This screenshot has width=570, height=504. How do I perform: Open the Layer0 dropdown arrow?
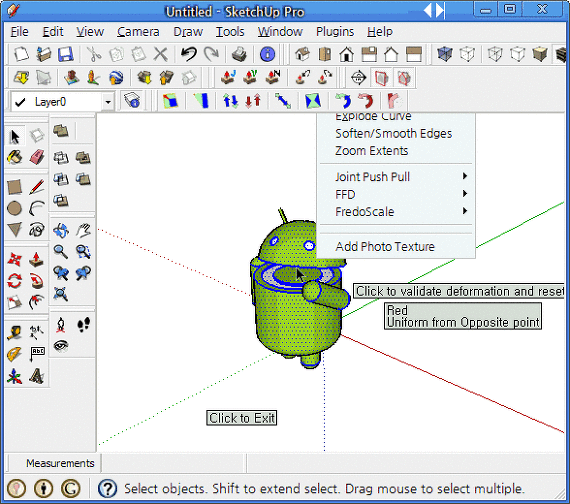(x=108, y=102)
